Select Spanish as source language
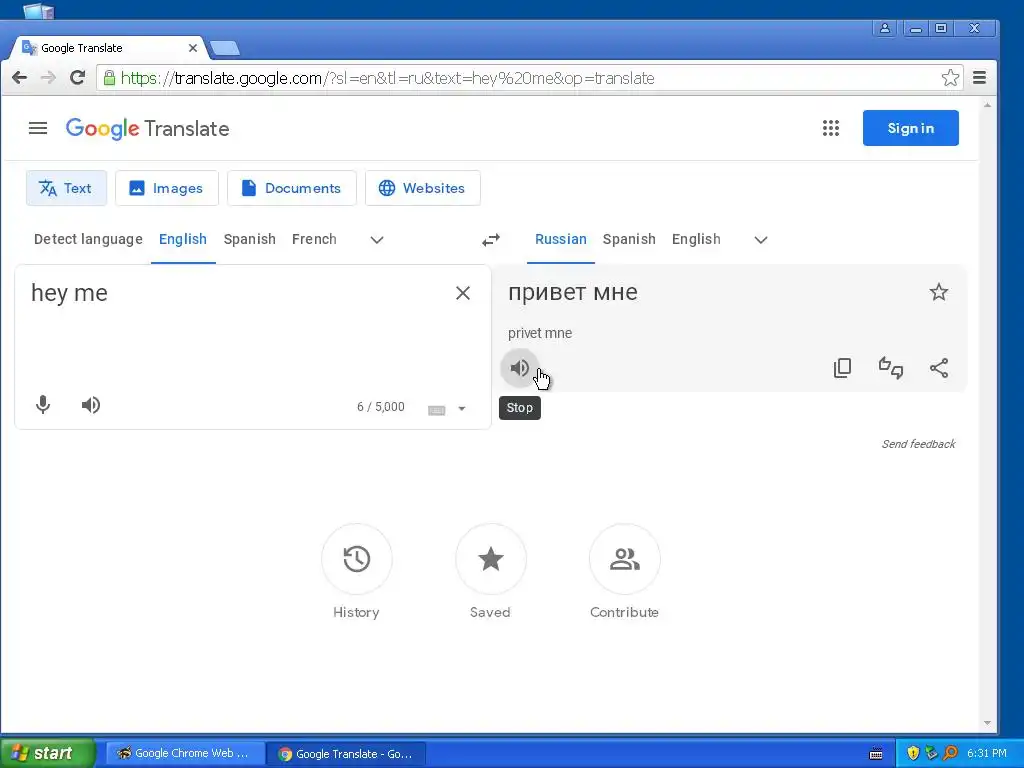Screen dimensions: 1024x768 pyautogui.click(x=249, y=239)
